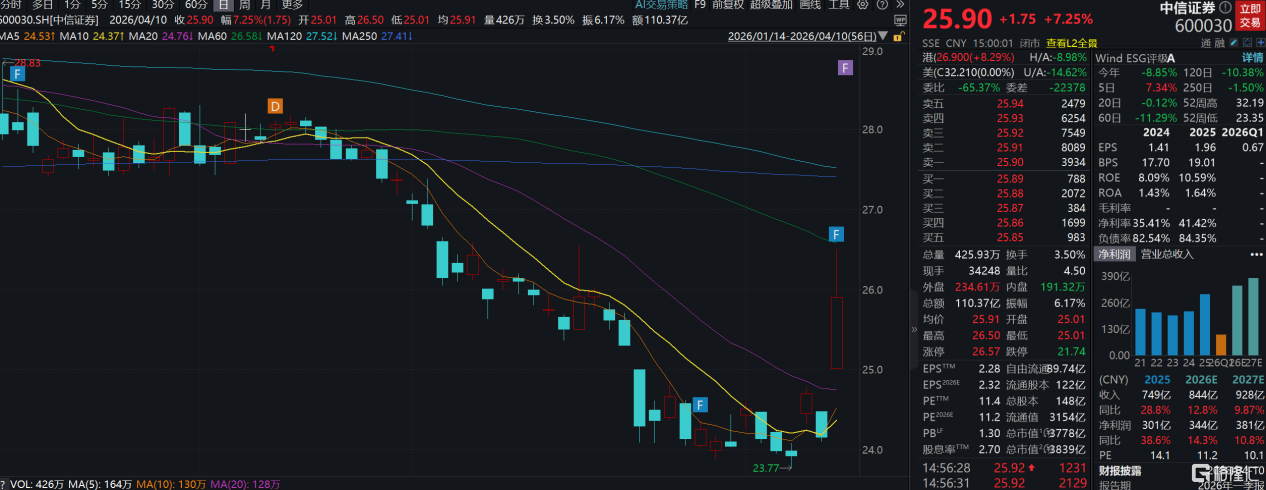
Task: Open 超级叠加 overlay menu
Action: click(771, 5)
